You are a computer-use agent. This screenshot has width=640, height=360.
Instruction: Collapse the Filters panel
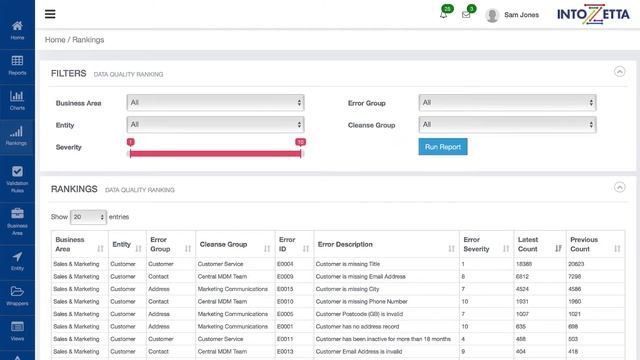pos(619,71)
